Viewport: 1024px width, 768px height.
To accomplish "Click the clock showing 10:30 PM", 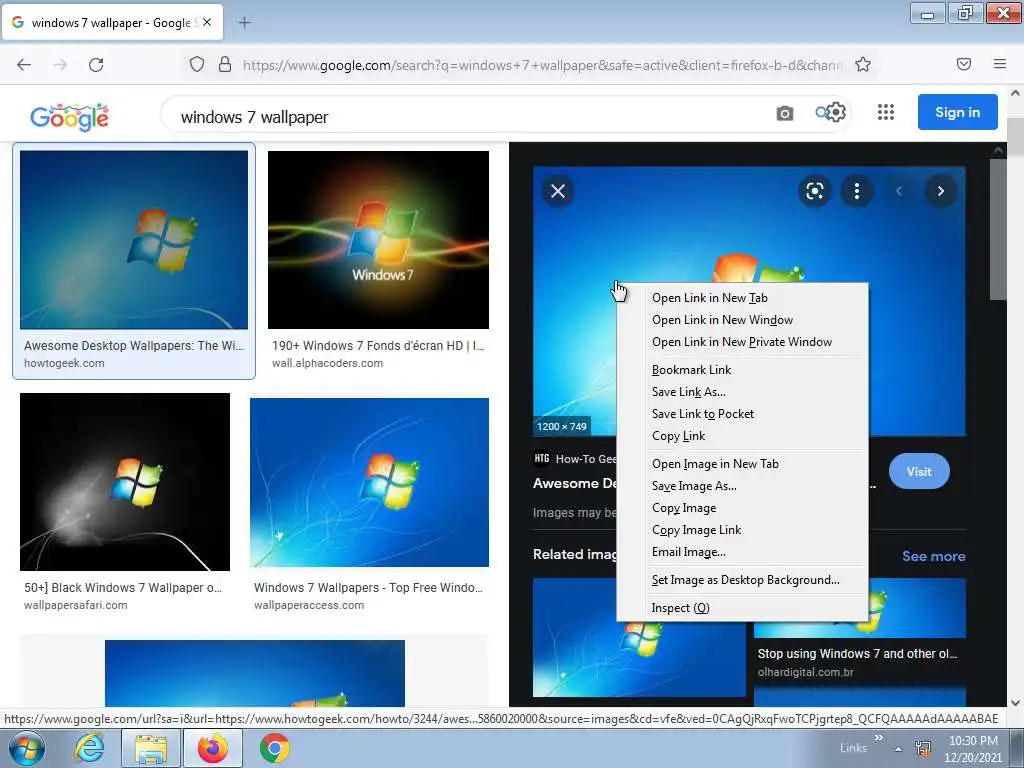I will click(x=972, y=741).
